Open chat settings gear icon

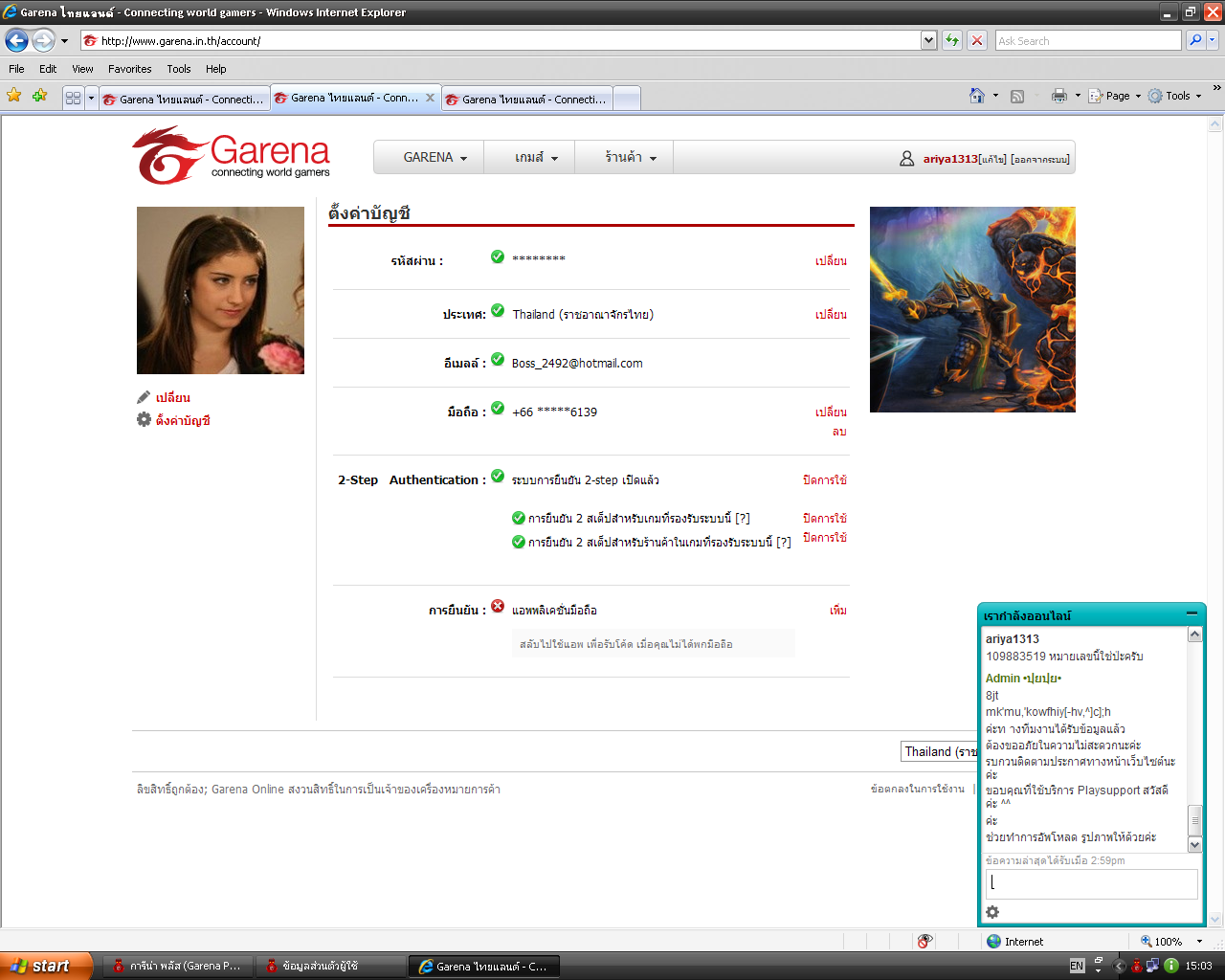[992, 912]
